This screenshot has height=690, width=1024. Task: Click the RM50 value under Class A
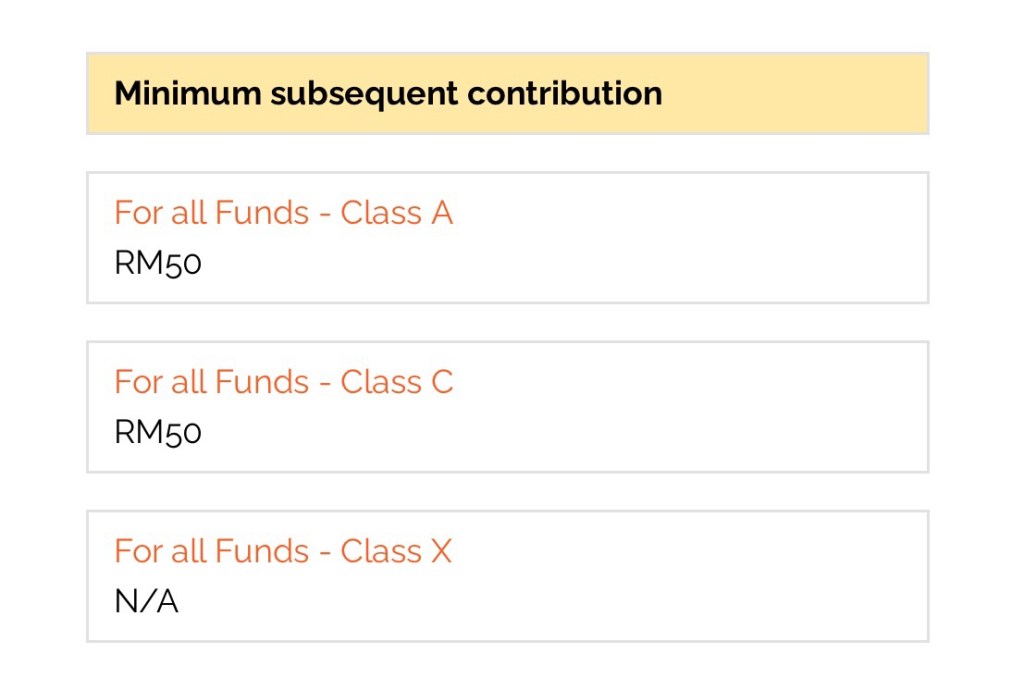pos(158,263)
